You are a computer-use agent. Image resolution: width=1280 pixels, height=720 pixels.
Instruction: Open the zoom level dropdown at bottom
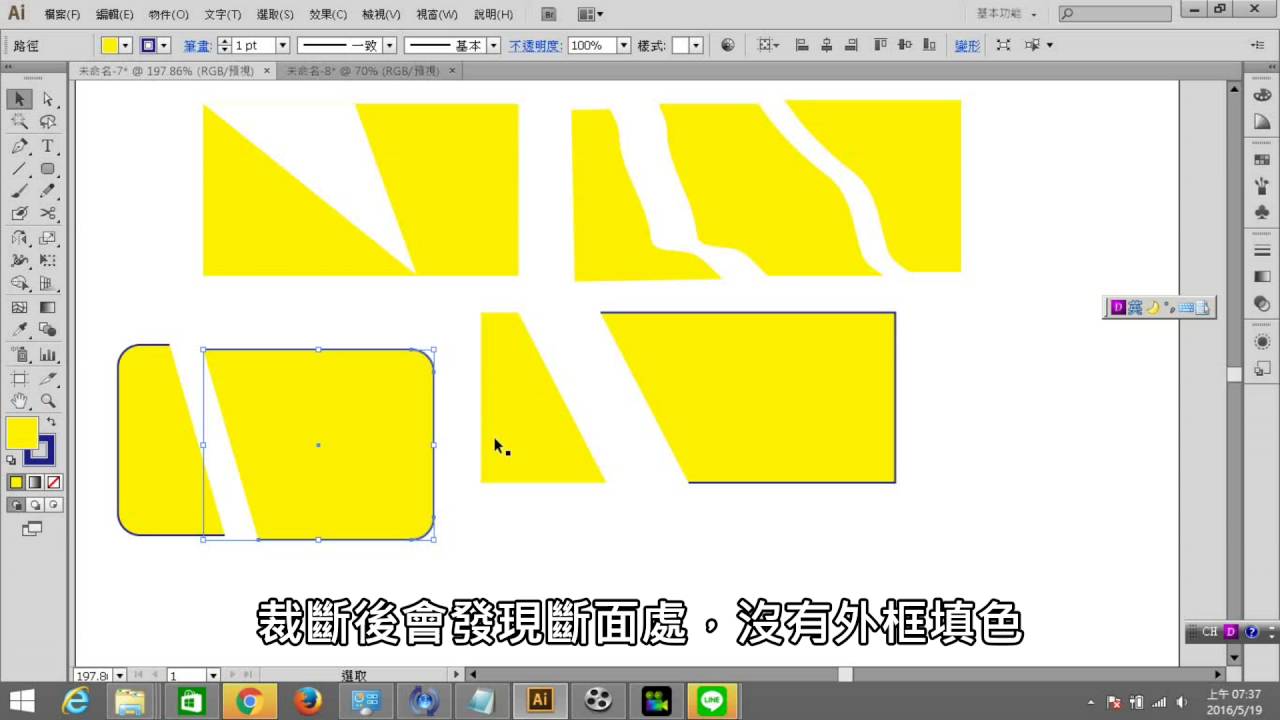[120, 676]
